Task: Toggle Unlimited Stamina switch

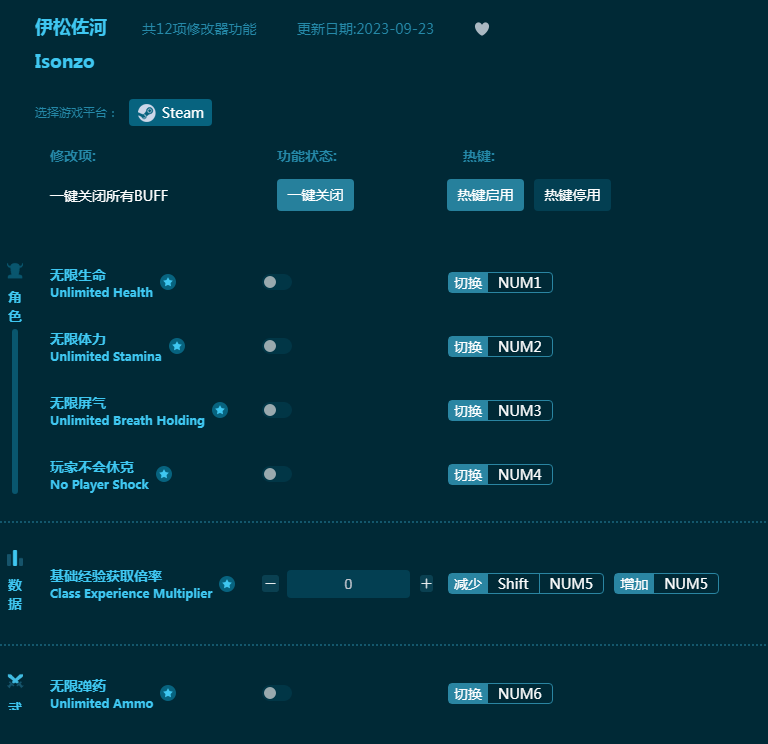Action: click(x=277, y=346)
